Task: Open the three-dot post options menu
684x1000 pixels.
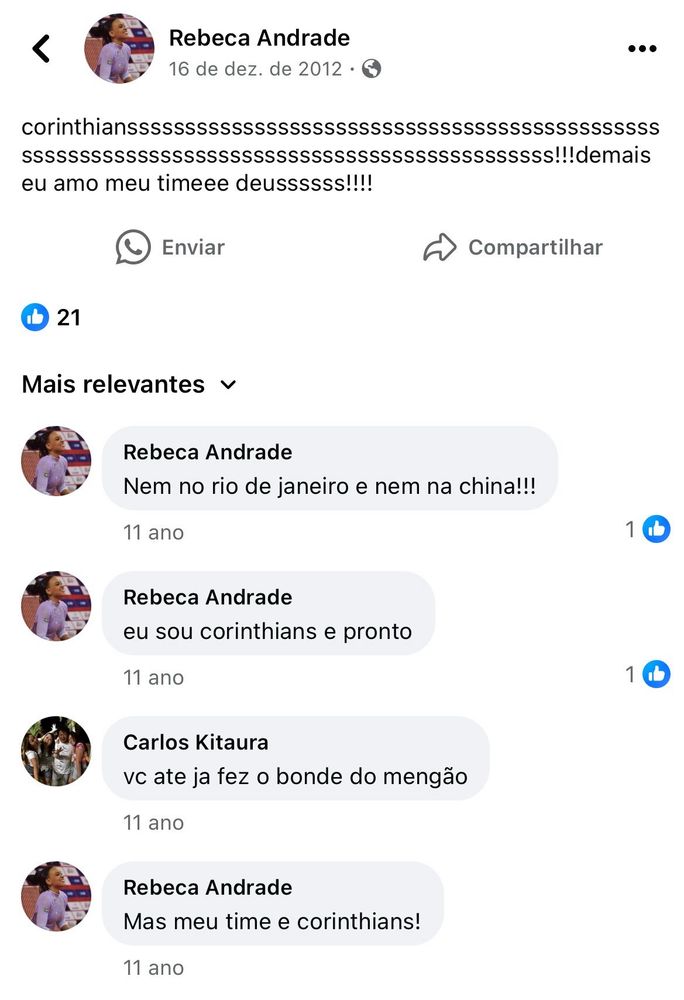Action: [642, 48]
